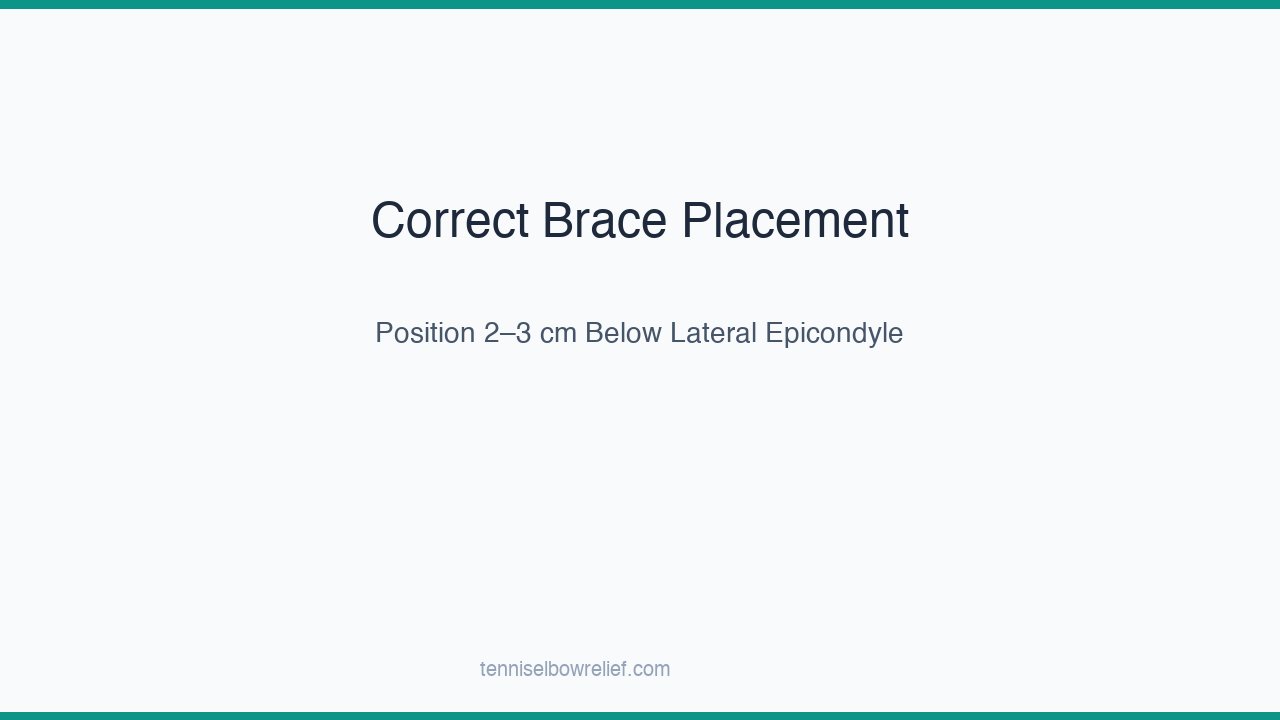
Task: Click the word "Placement" in the title
Action: pyautogui.click(x=795, y=221)
